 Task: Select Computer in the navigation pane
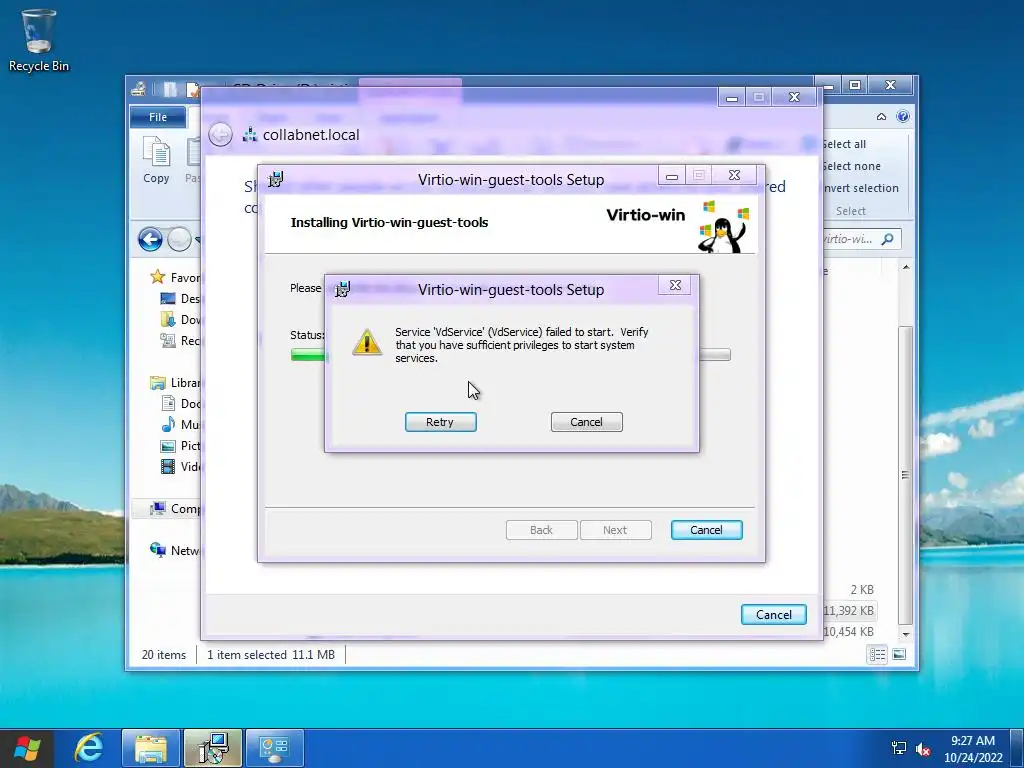coord(175,508)
